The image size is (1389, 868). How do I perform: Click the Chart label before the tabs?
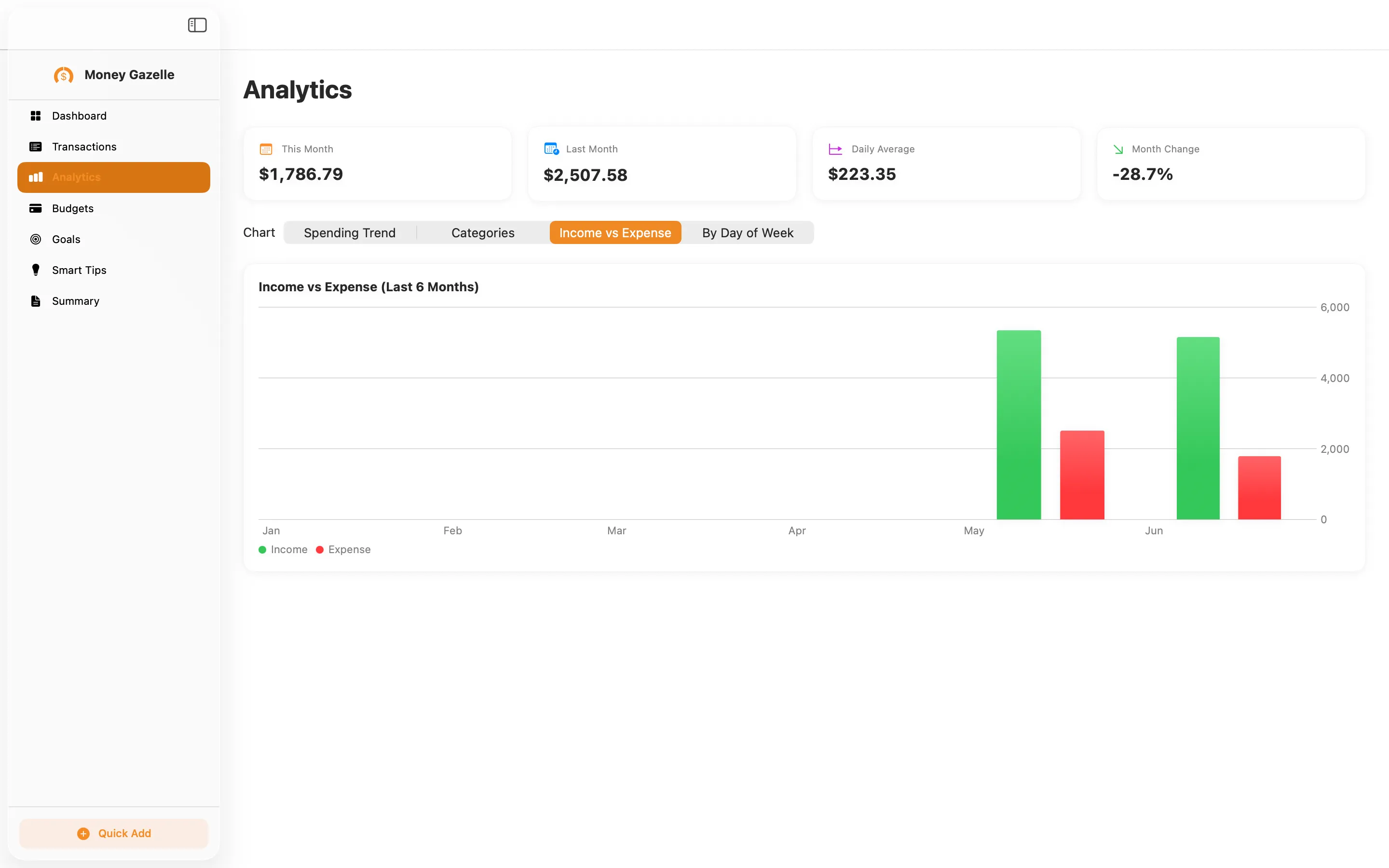(x=259, y=232)
